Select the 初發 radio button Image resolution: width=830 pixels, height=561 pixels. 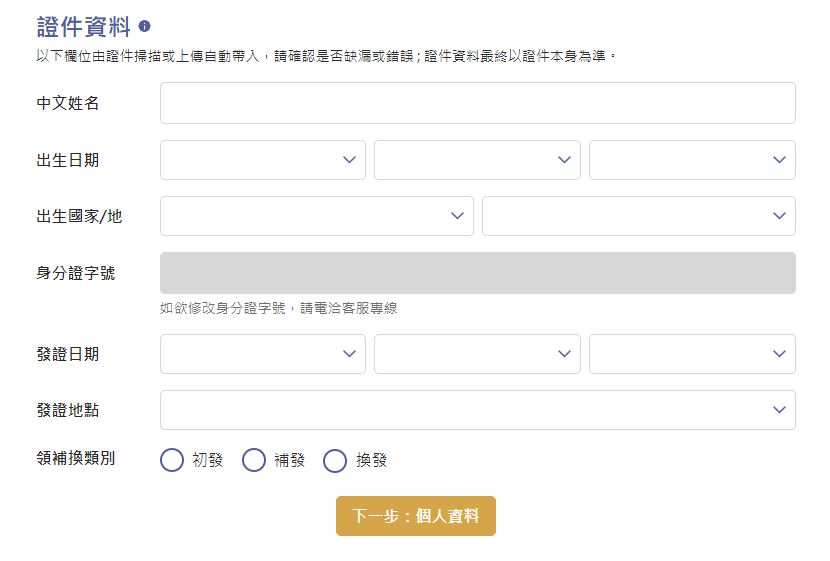tap(172, 460)
